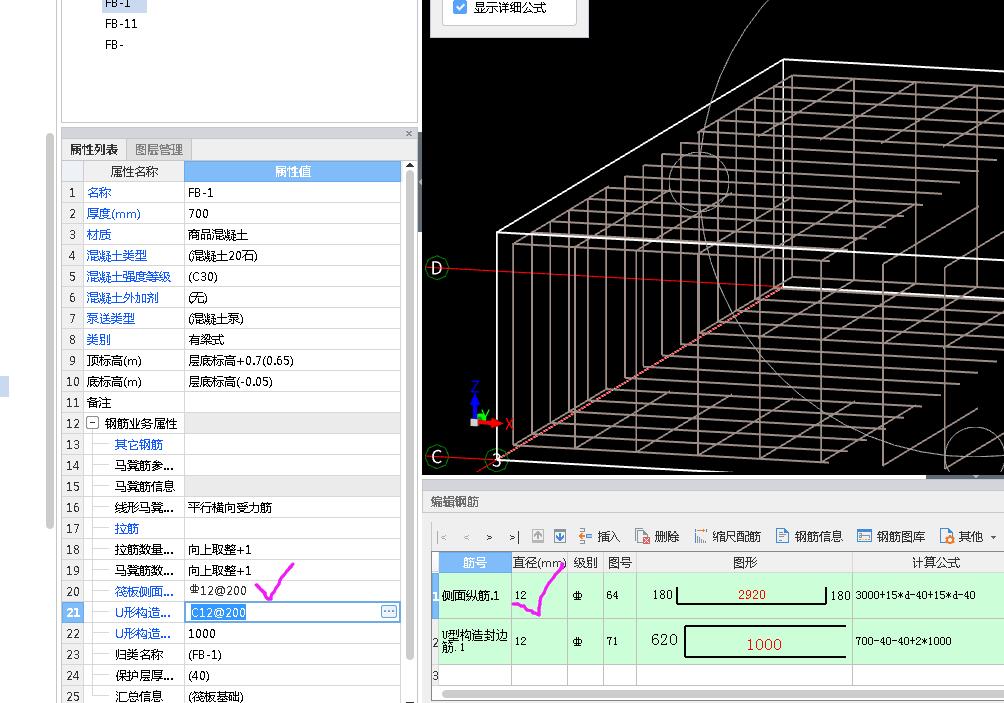1004x703 pixels.
Task: Collapse the 钢筋业务属性 group
Action: [x=93, y=423]
